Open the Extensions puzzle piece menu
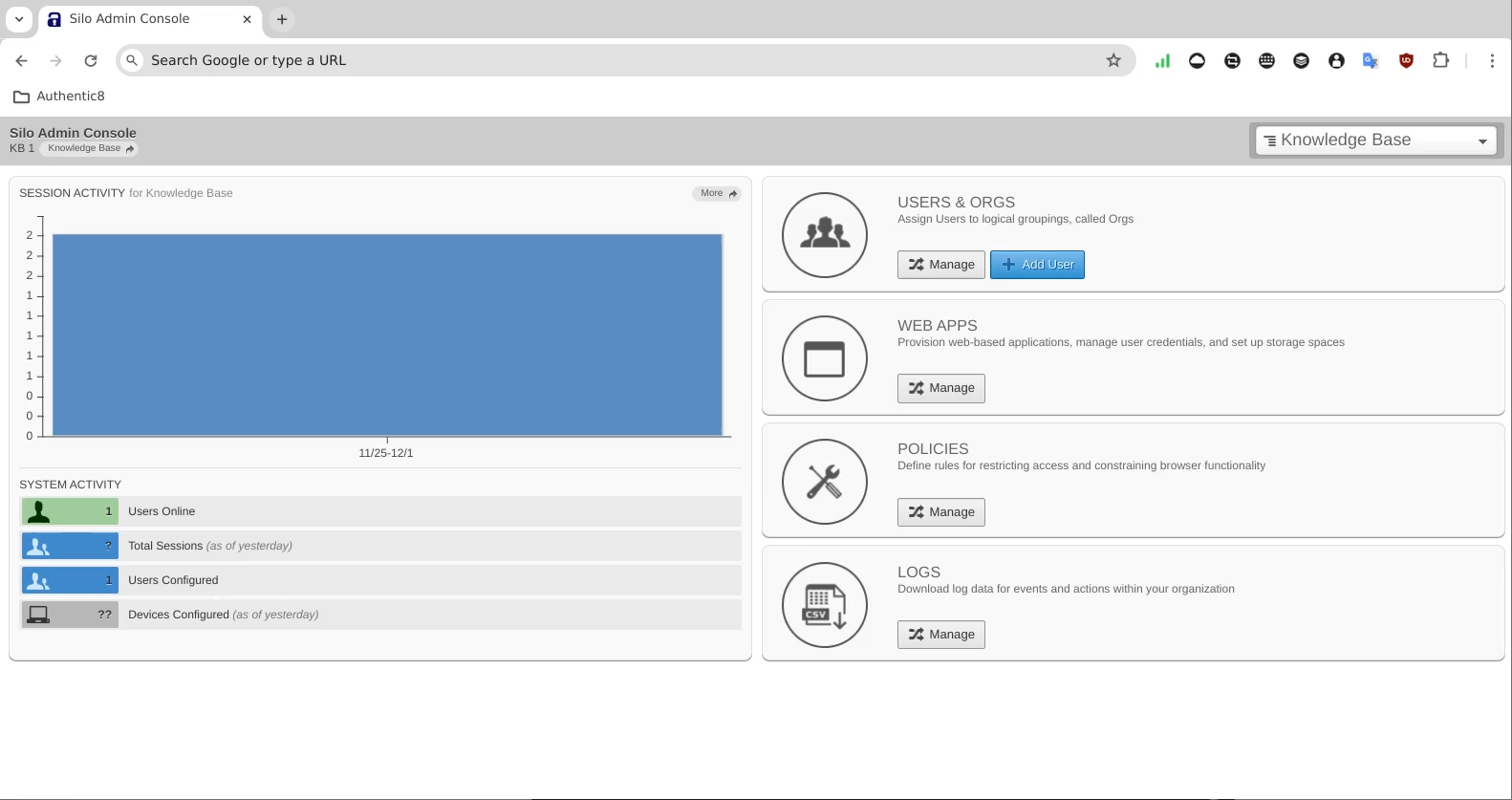 [x=1441, y=60]
